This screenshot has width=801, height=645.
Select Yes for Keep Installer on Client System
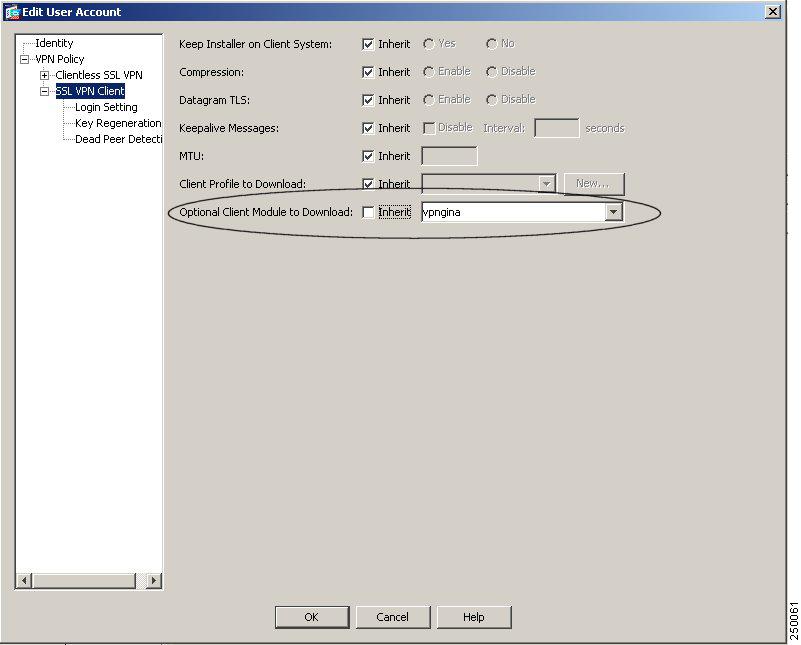click(x=429, y=44)
